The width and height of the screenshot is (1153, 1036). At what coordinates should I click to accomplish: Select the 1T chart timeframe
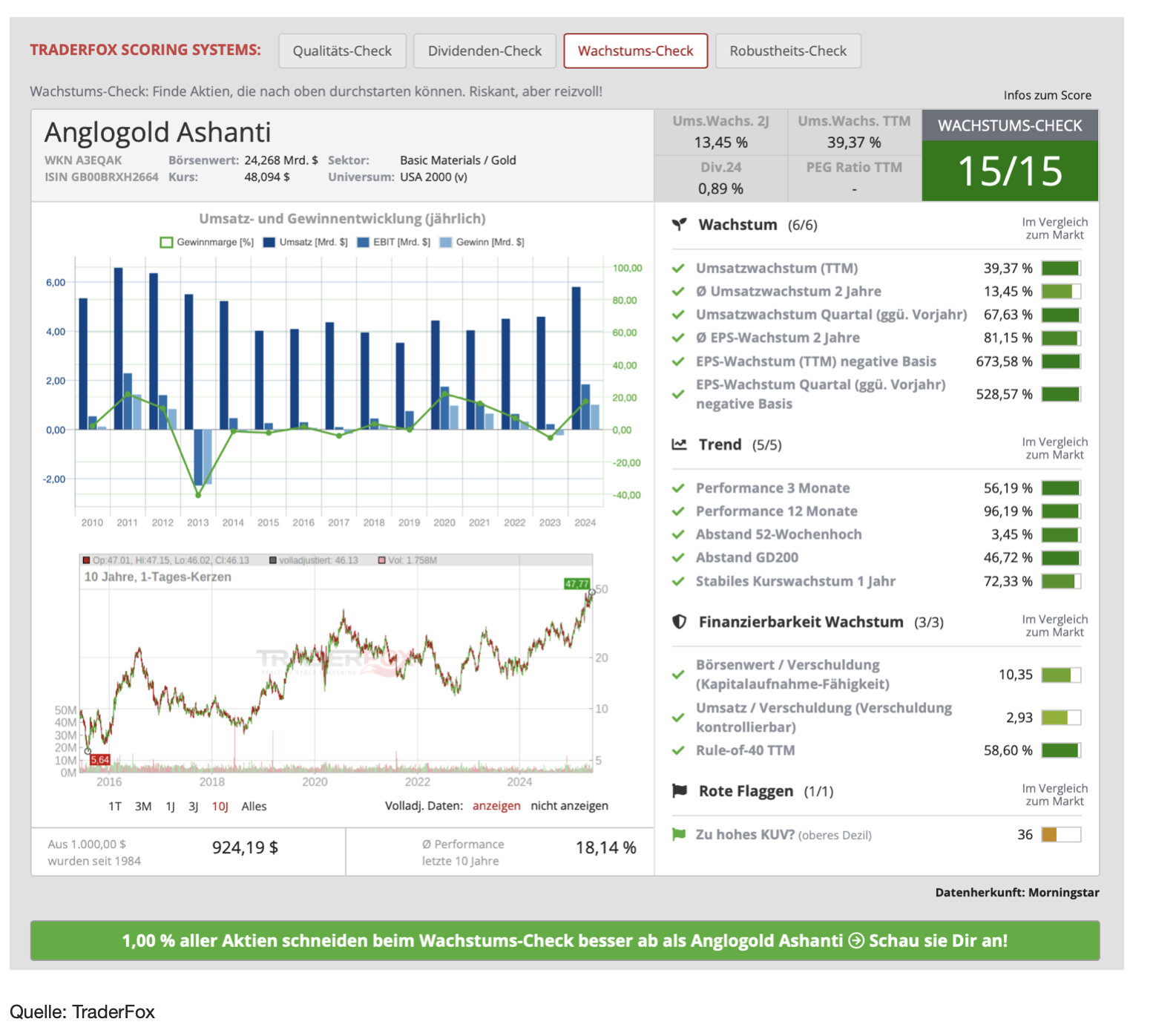115,806
